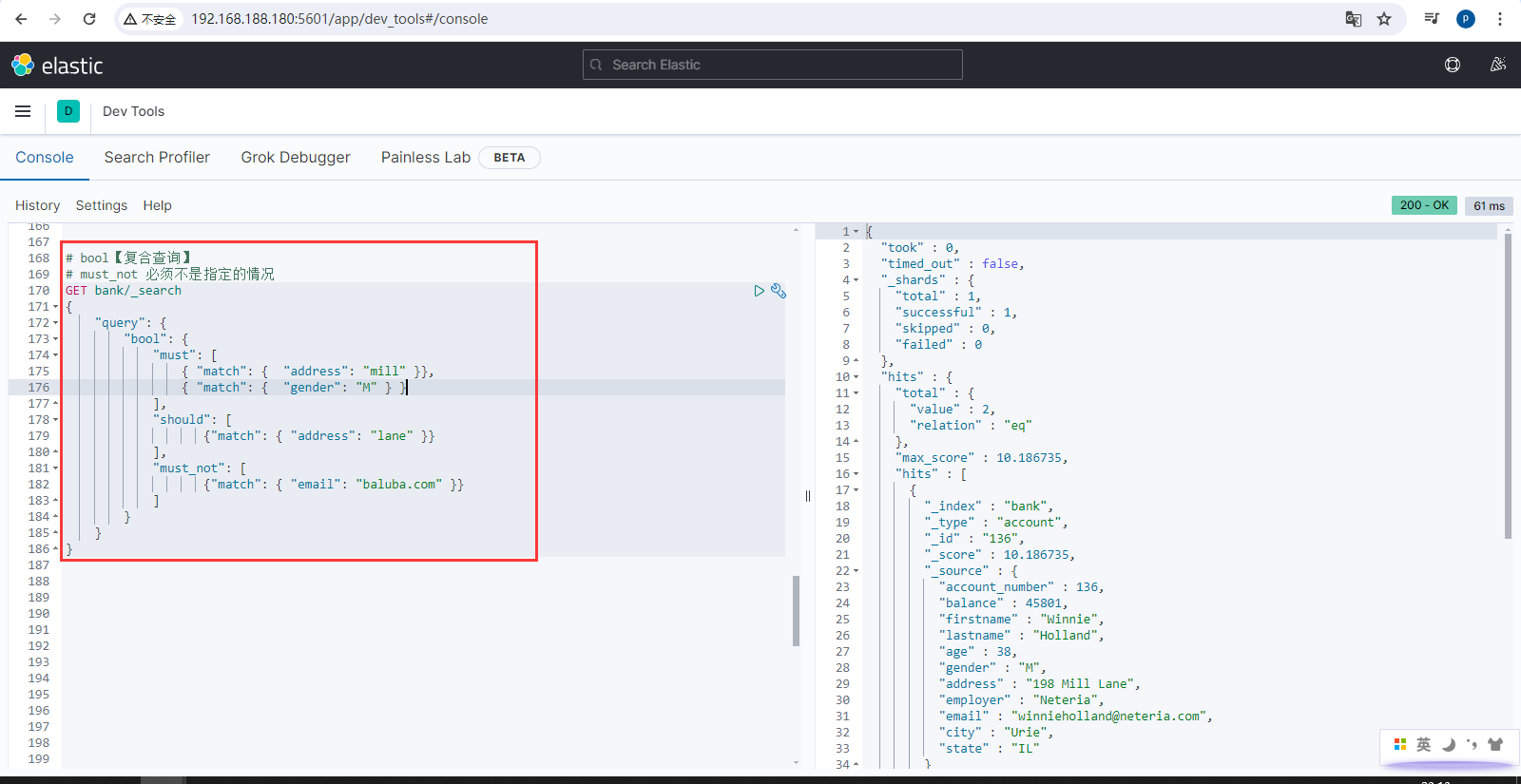This screenshot has height=784, width=1521.
Task: Open the browser three-dot menu
Action: (x=1500, y=19)
